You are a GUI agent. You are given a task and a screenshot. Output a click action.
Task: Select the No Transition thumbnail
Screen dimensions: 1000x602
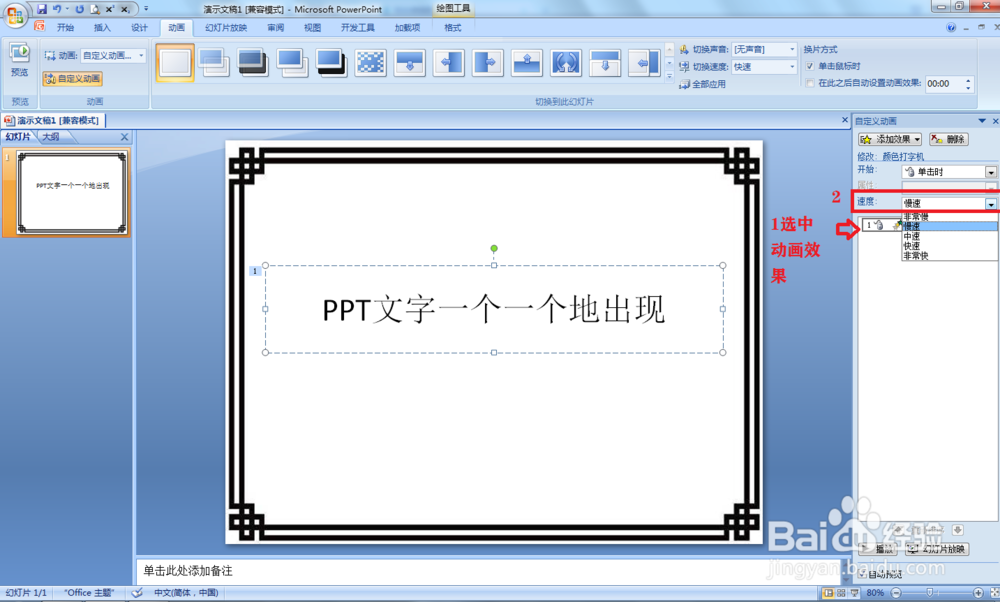tap(175, 62)
